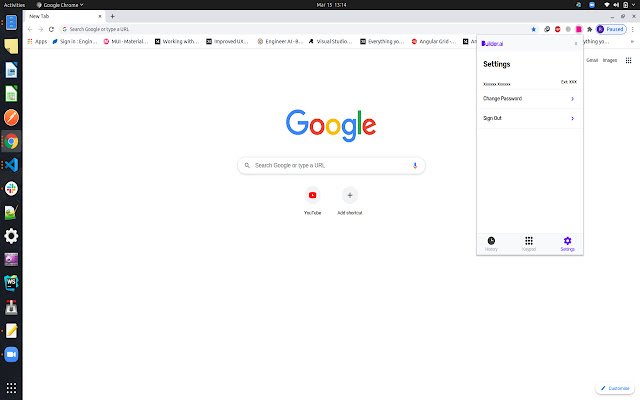This screenshot has height=400, width=640.
Task: Open a new tab with plus button
Action: (x=112, y=16)
